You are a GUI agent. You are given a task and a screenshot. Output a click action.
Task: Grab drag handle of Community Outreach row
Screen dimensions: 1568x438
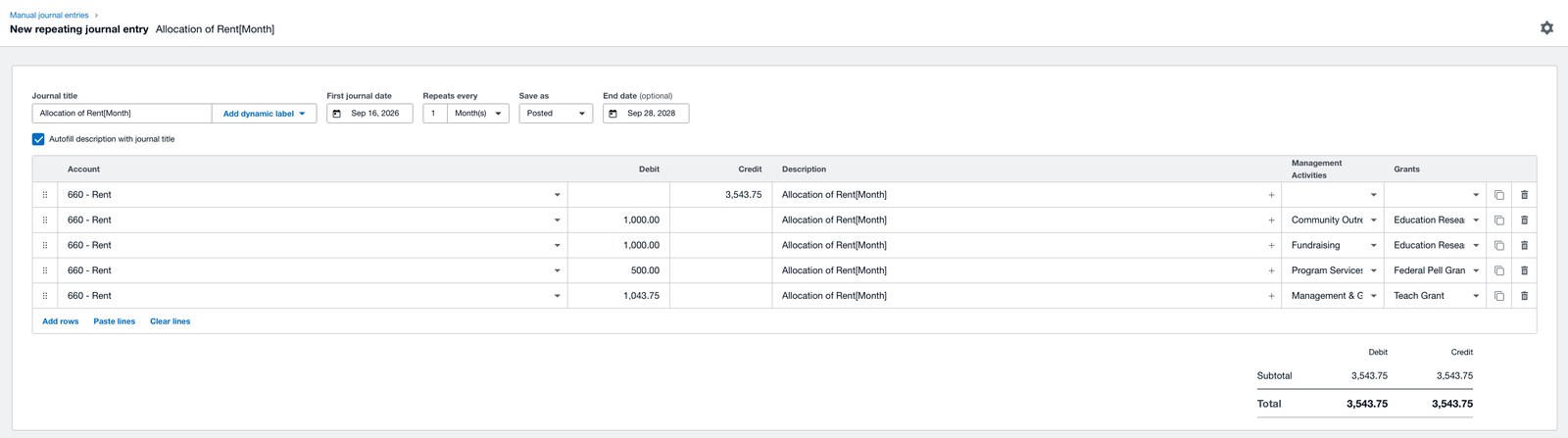45,220
